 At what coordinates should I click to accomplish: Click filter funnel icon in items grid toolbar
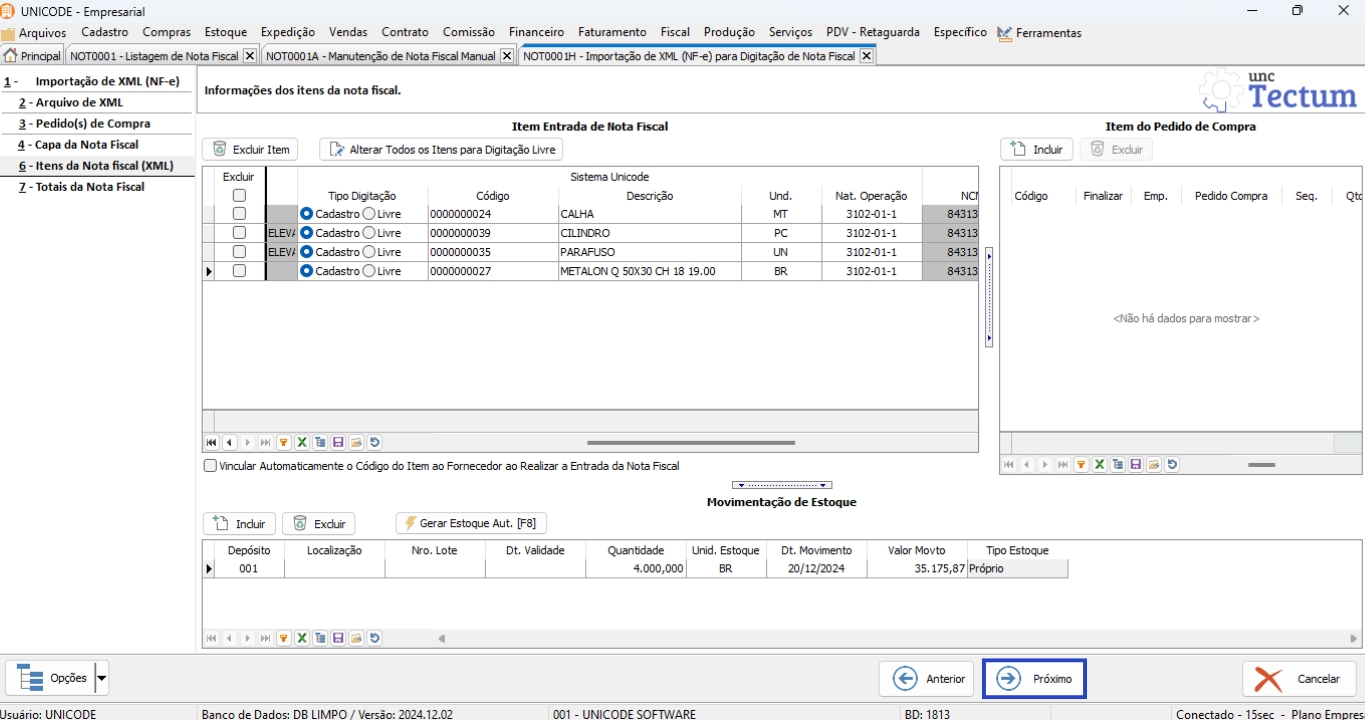(284, 442)
